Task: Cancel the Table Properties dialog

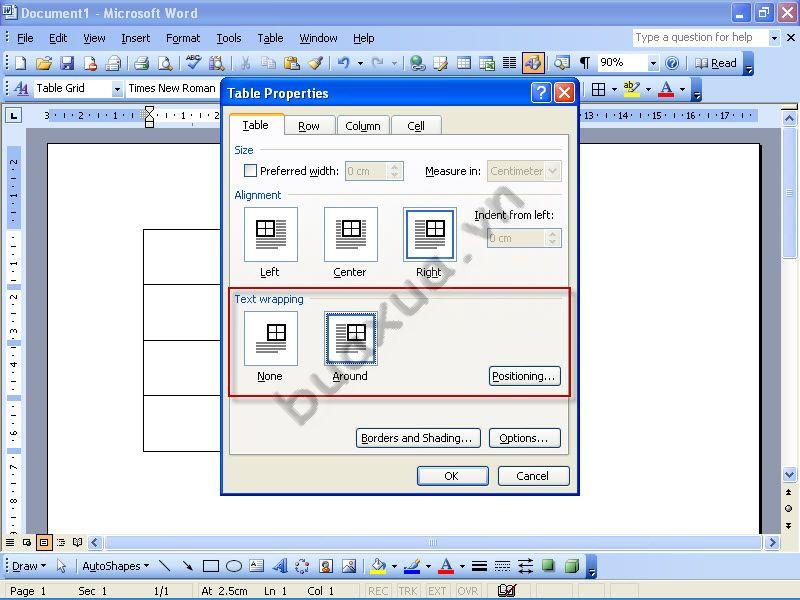Action: [533, 476]
